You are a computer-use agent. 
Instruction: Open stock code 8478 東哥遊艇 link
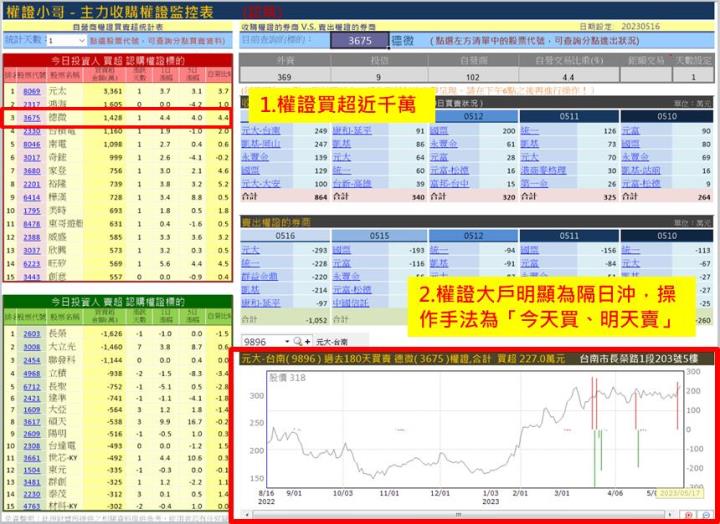click(x=32, y=224)
